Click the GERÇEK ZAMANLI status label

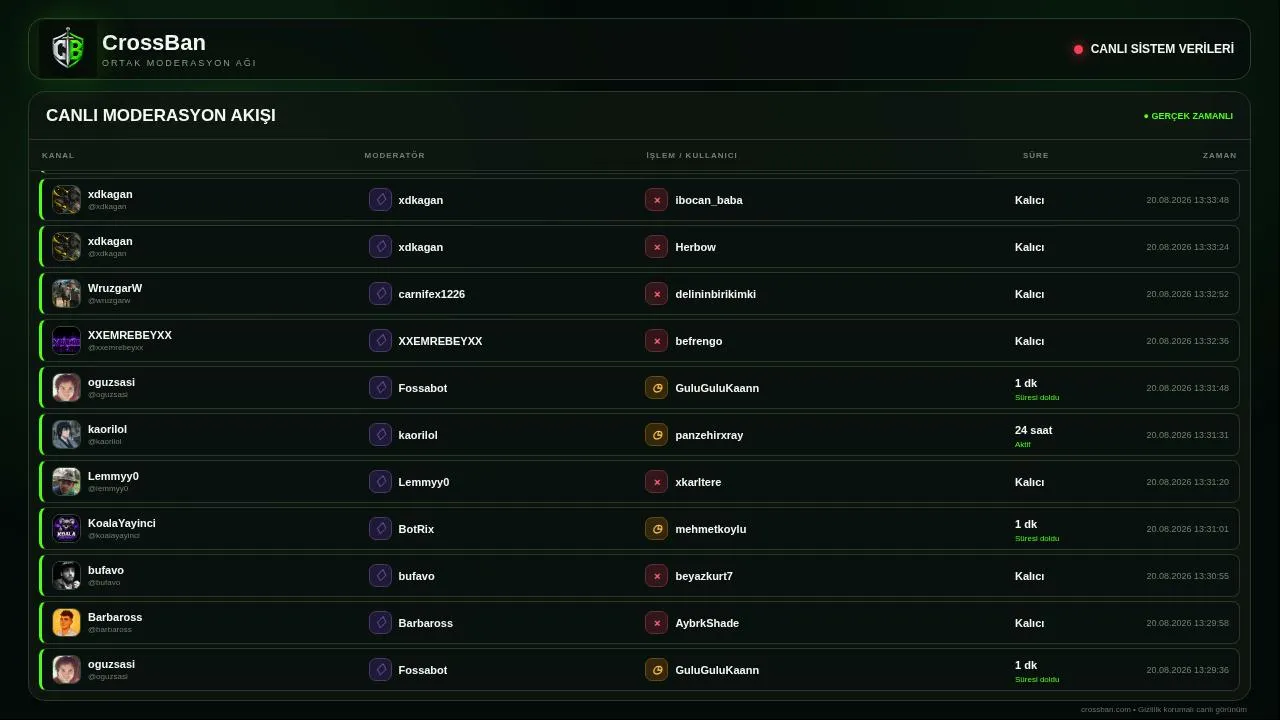(x=1188, y=116)
